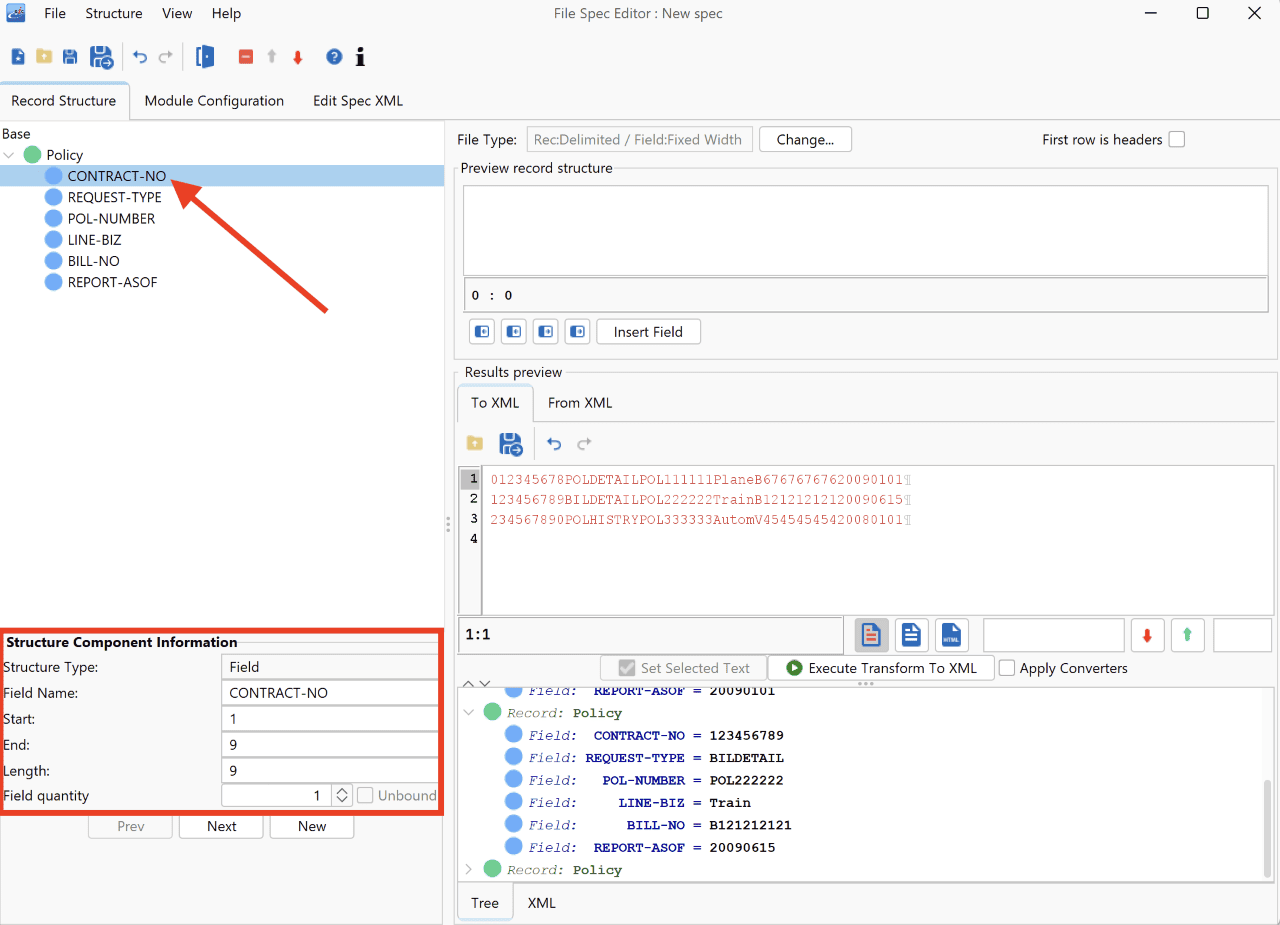1280x925 pixels.
Task: Click the red down arrow Move Down toolbar icon
Action: tap(298, 57)
